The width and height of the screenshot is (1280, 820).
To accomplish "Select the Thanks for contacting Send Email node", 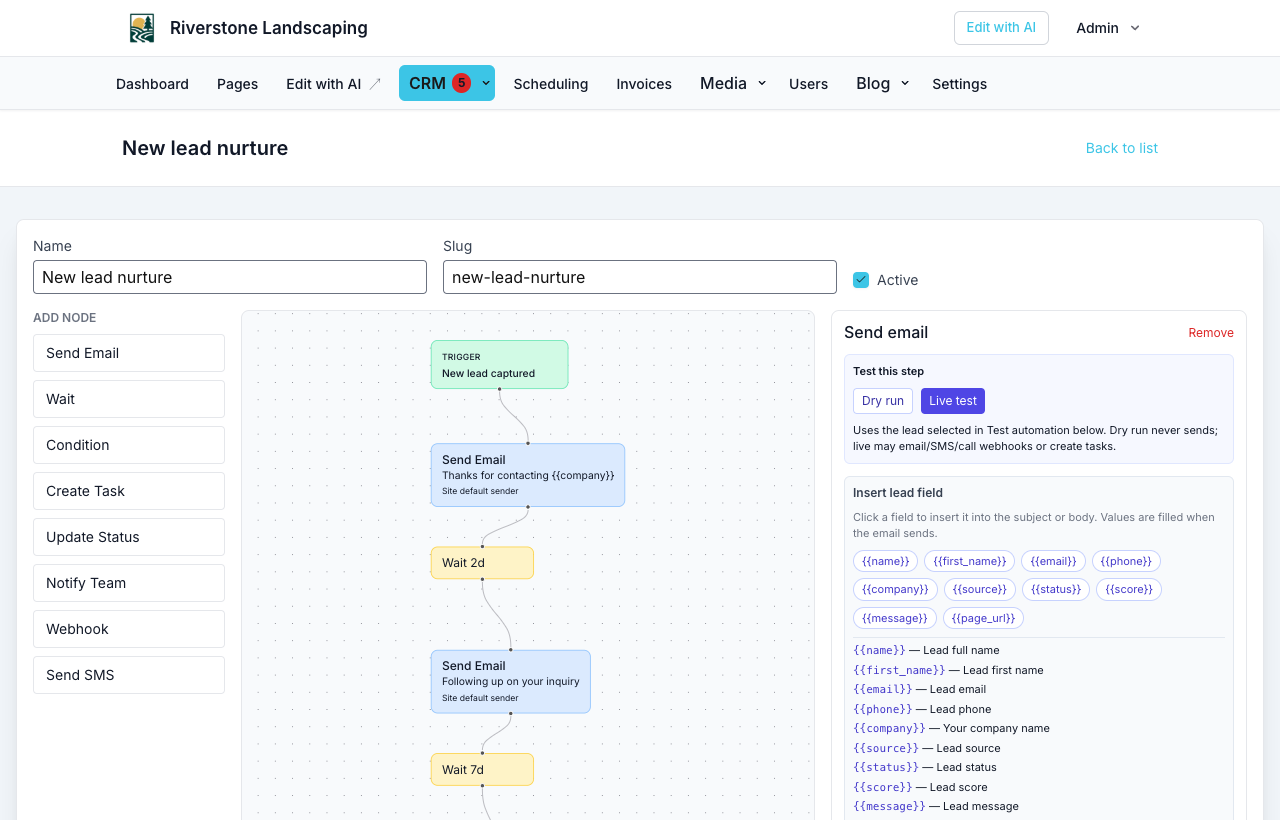I will pyautogui.click(x=528, y=475).
